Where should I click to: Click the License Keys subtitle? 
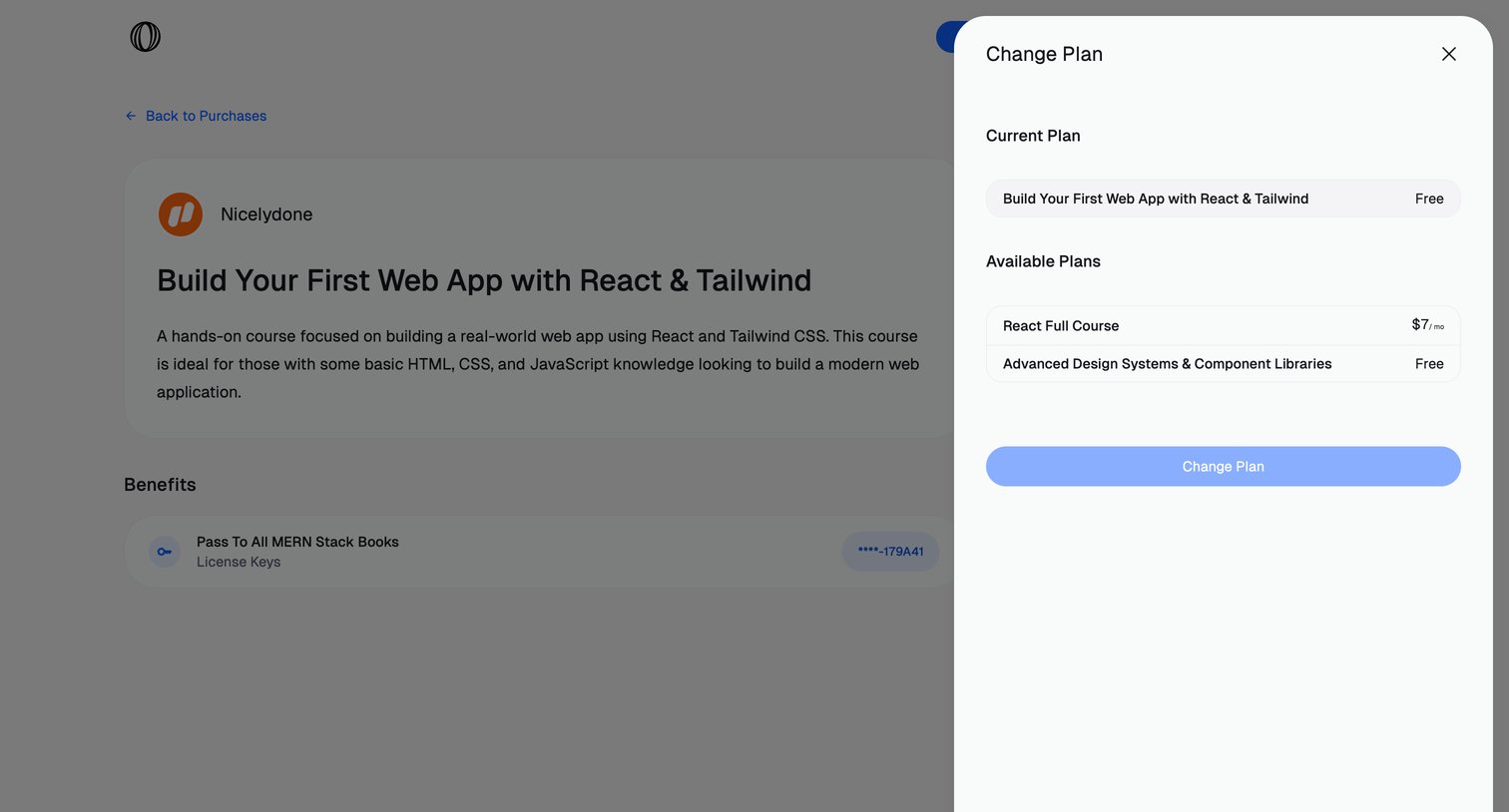point(239,563)
